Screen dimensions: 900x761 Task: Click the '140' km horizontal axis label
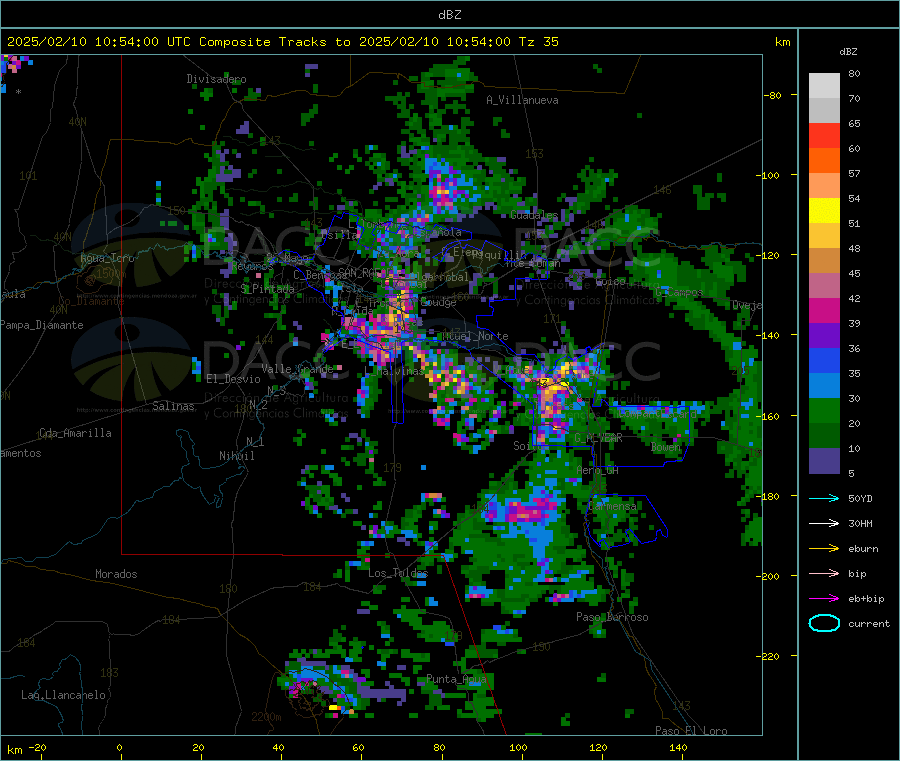[x=678, y=747]
